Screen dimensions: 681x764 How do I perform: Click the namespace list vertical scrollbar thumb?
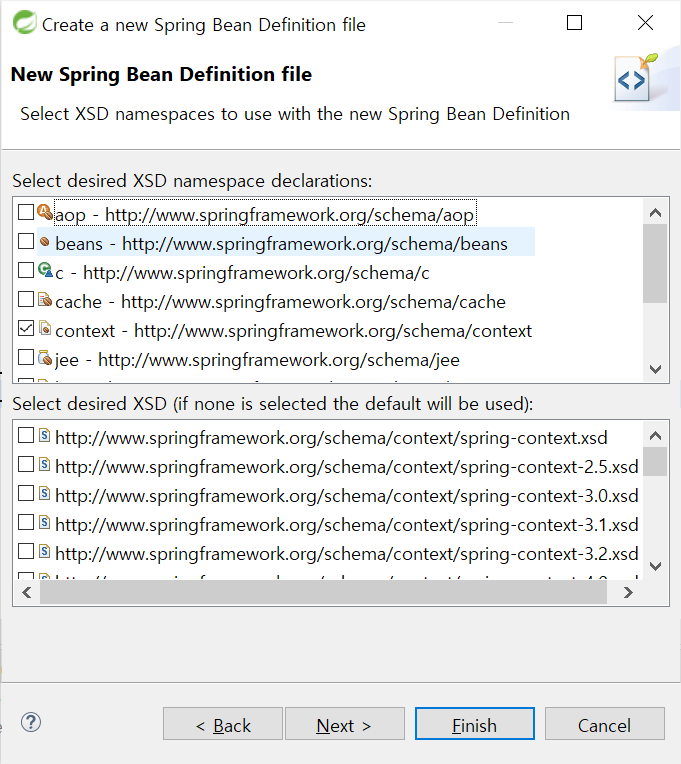pyautogui.click(x=655, y=264)
